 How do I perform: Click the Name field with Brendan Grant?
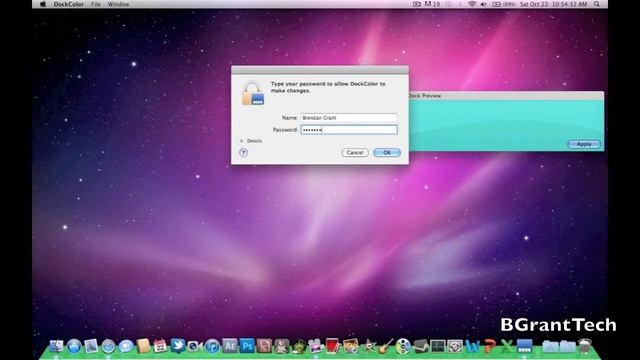click(x=349, y=118)
